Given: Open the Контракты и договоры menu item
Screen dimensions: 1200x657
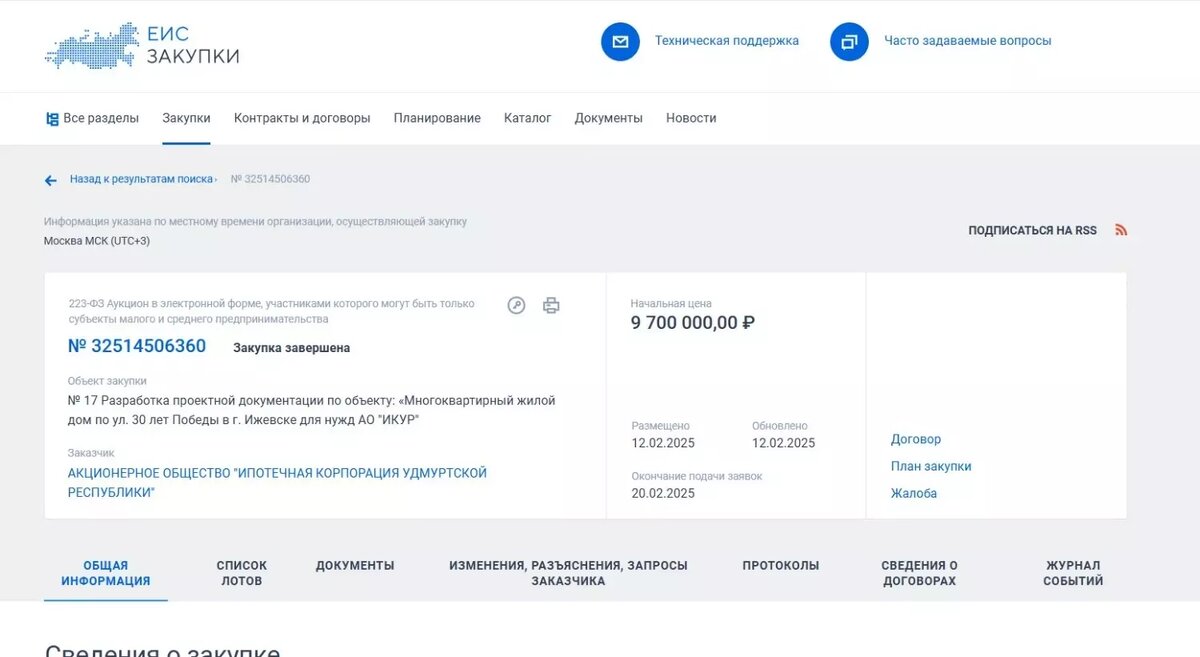Looking at the screenshot, I should 300,117.
